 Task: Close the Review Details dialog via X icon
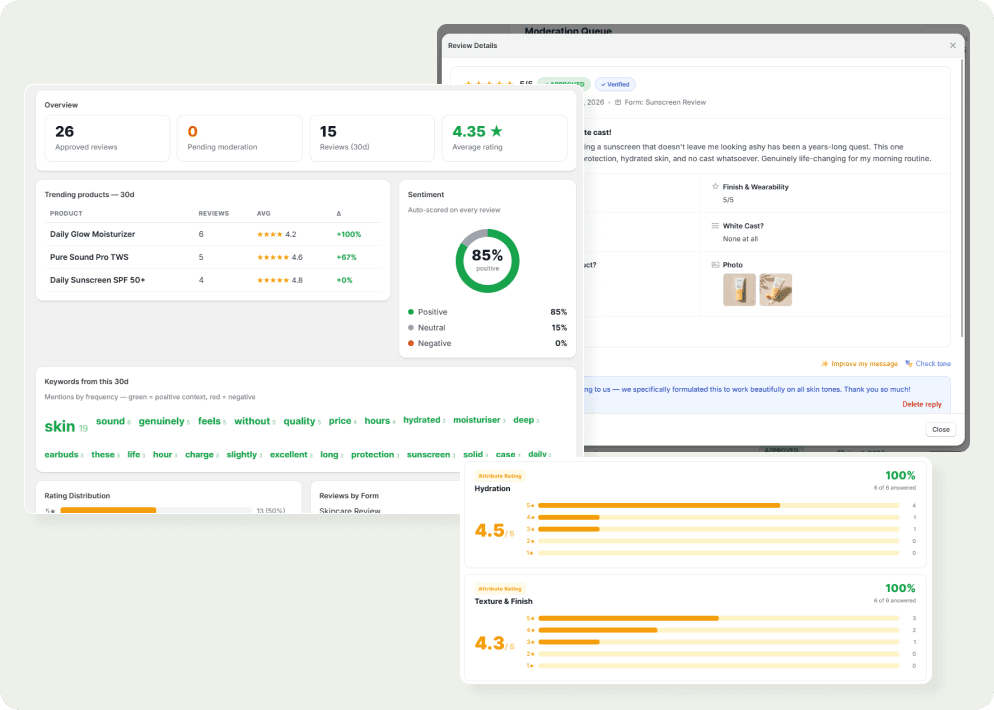click(953, 46)
